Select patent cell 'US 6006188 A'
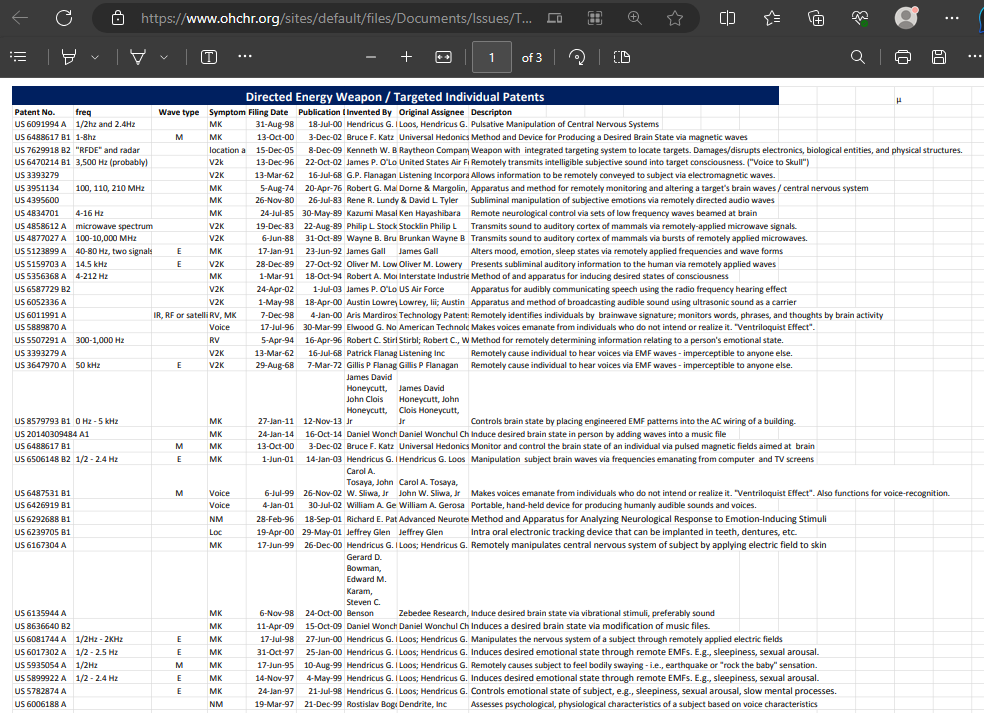 pyautogui.click(x=40, y=704)
